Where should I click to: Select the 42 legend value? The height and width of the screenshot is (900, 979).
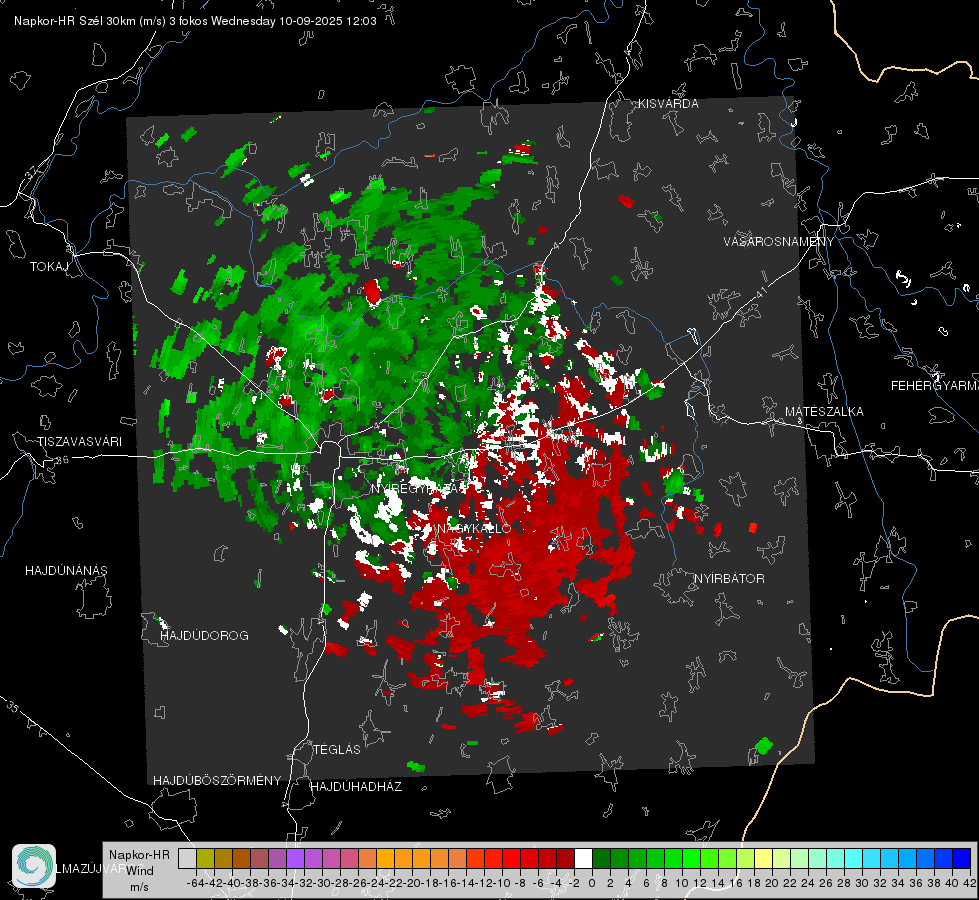pyautogui.click(x=969, y=883)
